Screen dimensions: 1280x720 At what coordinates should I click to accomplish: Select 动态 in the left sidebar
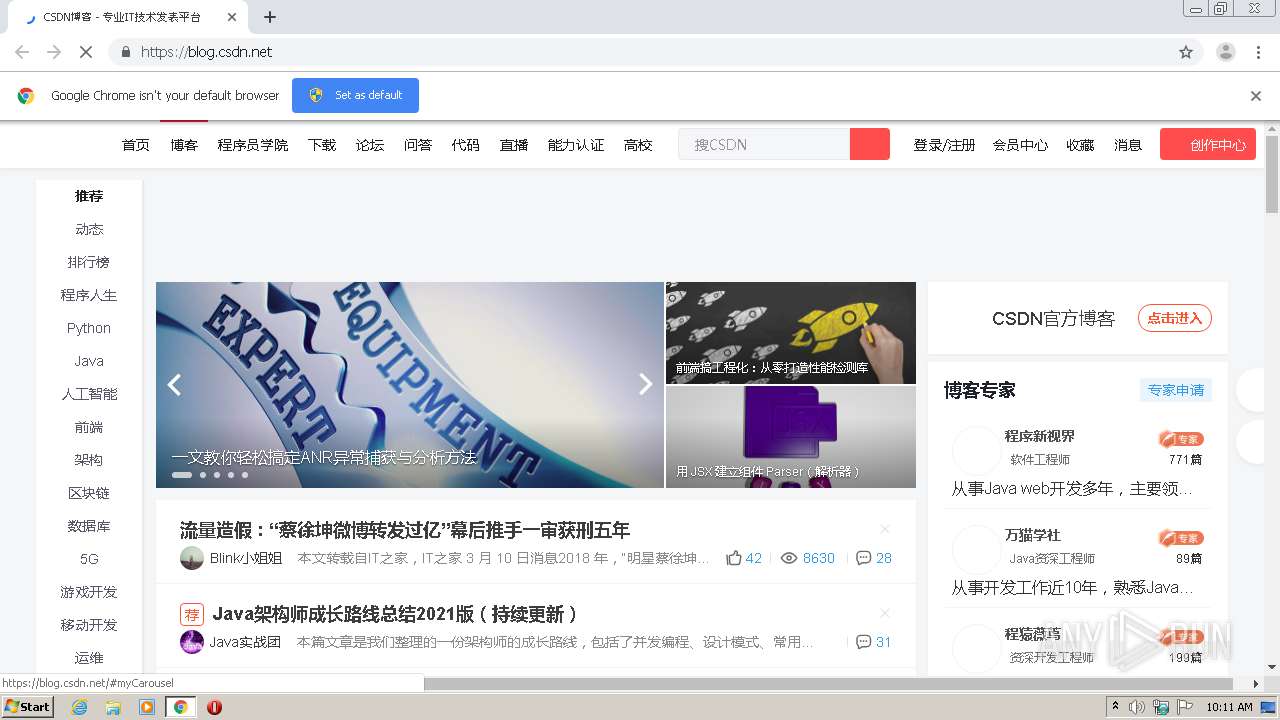[89, 229]
